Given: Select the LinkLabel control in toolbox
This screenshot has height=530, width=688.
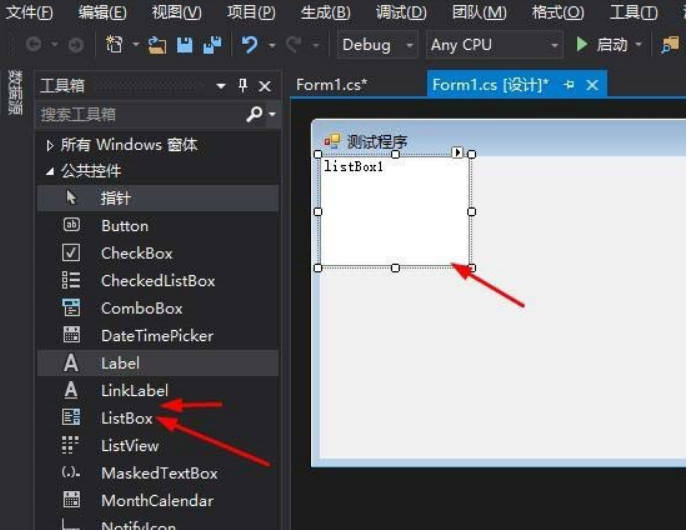Looking at the screenshot, I should tap(158, 390).
